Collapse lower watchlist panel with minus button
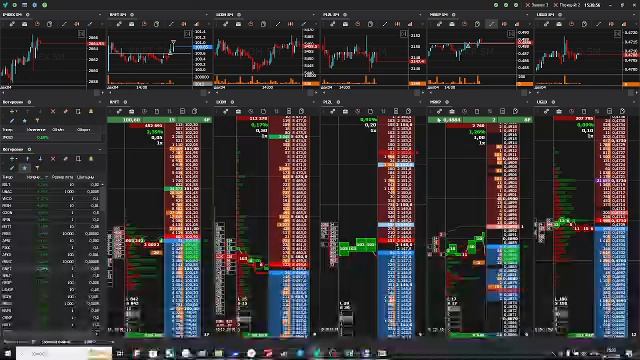 [x=100, y=149]
